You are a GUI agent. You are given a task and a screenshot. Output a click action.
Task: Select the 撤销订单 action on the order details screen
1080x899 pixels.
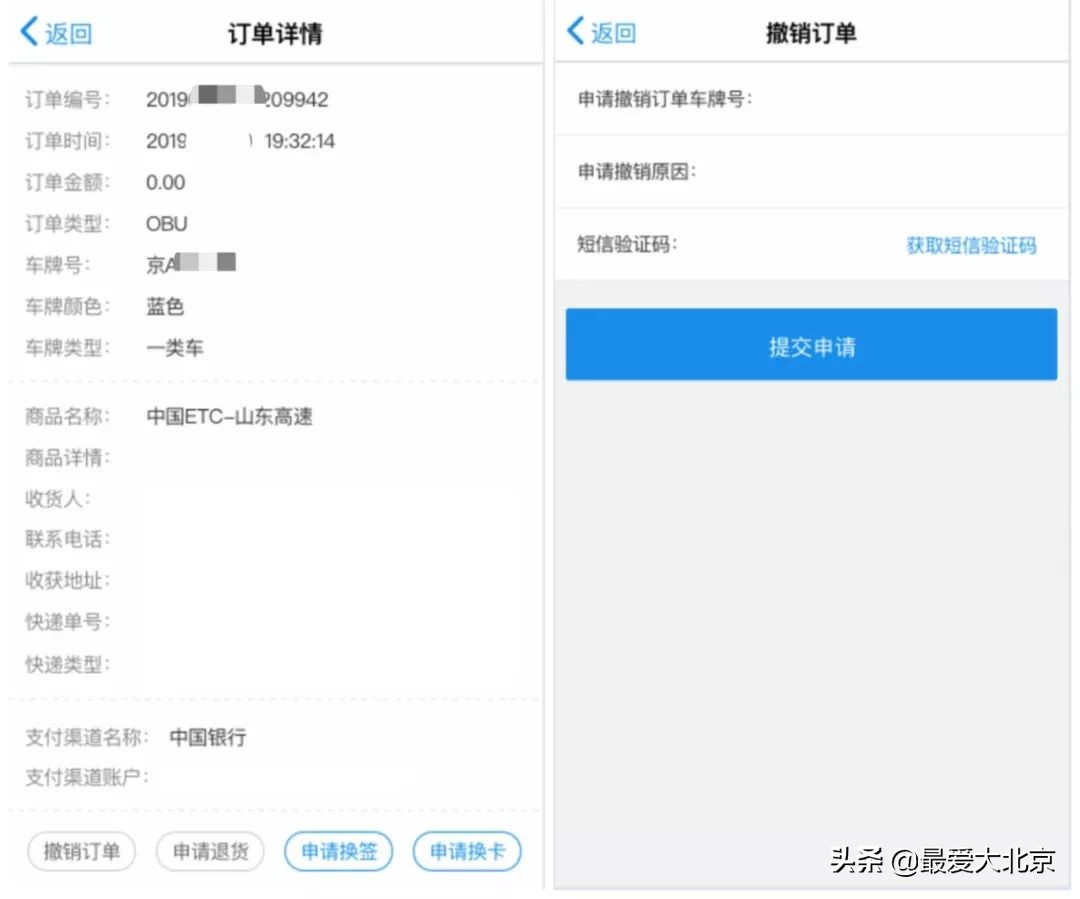pyautogui.click(x=80, y=851)
